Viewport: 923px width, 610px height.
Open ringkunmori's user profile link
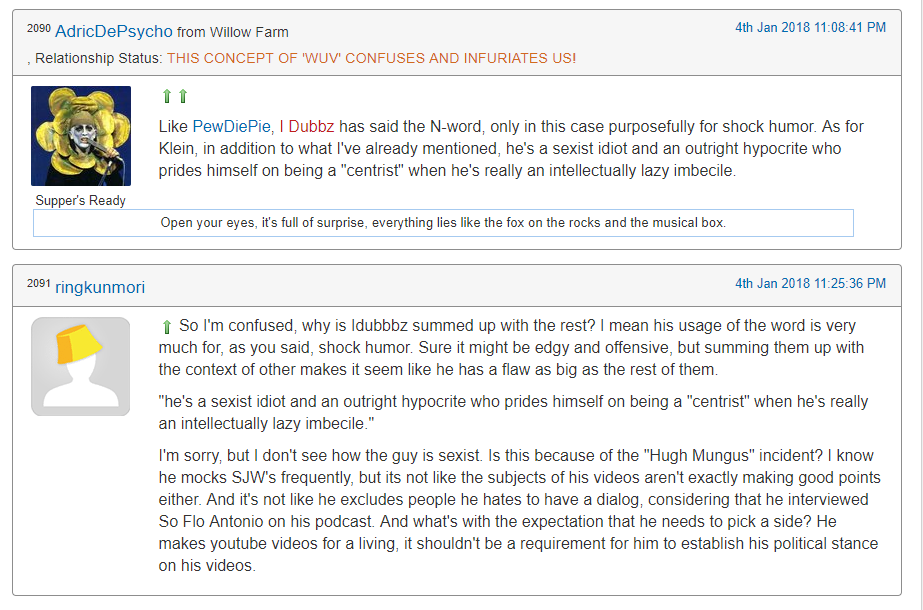click(100, 287)
